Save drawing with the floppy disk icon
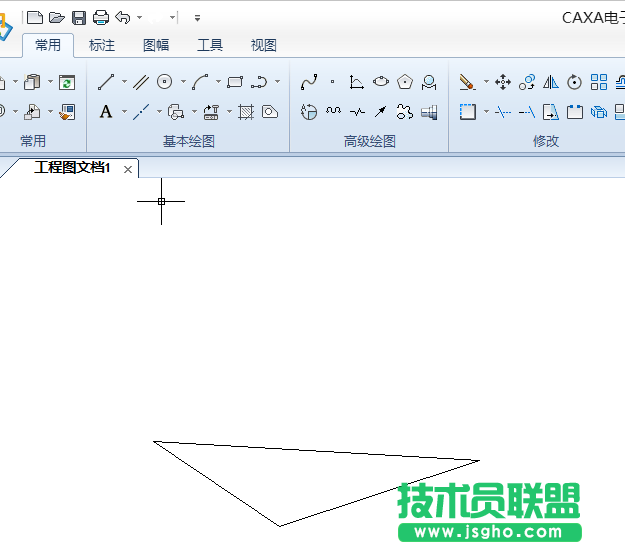The height and width of the screenshot is (548, 625). [x=79, y=18]
